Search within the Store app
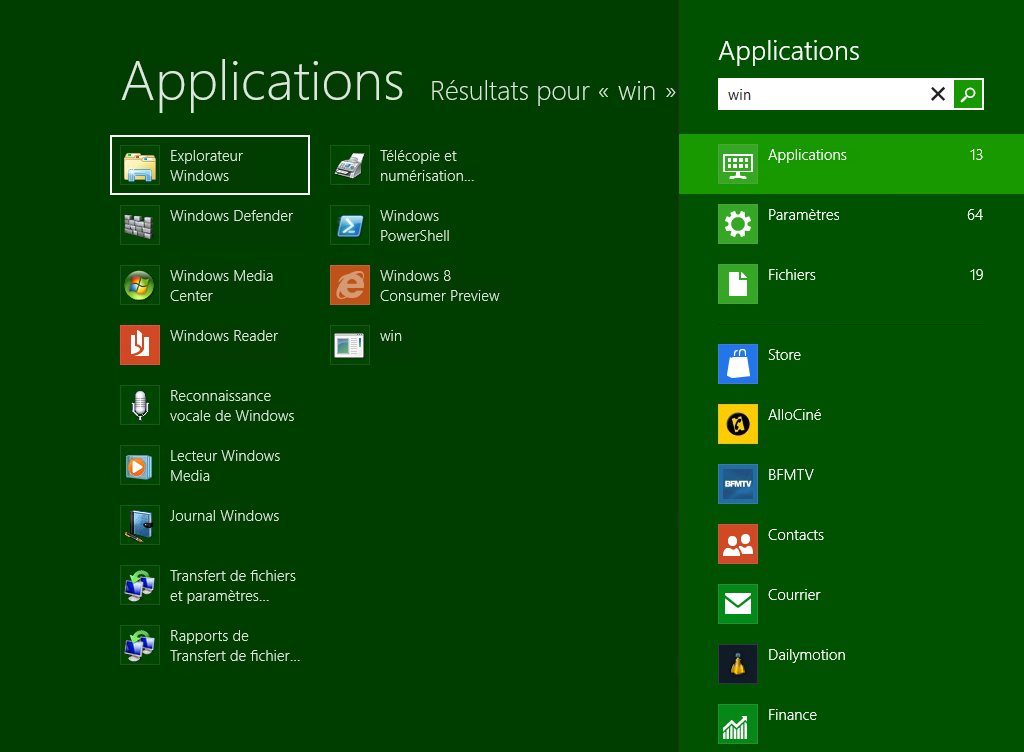1024x752 pixels. pos(785,363)
